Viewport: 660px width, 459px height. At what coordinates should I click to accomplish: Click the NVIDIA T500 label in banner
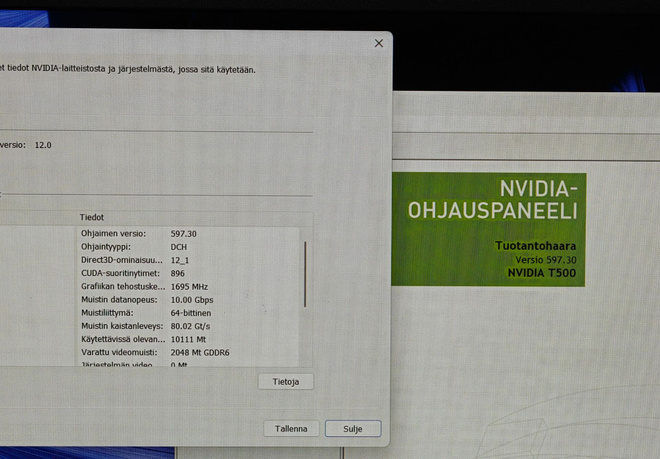(x=542, y=273)
